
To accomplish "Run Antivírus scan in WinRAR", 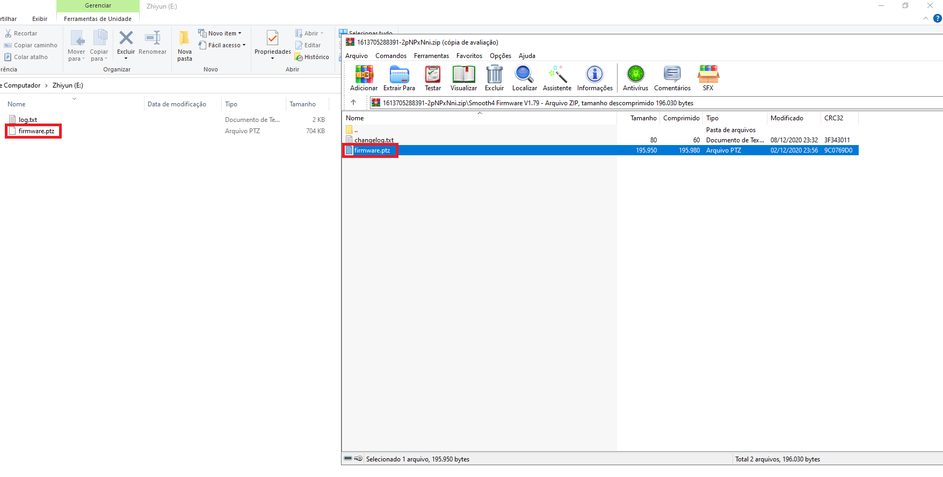I will pyautogui.click(x=635, y=78).
